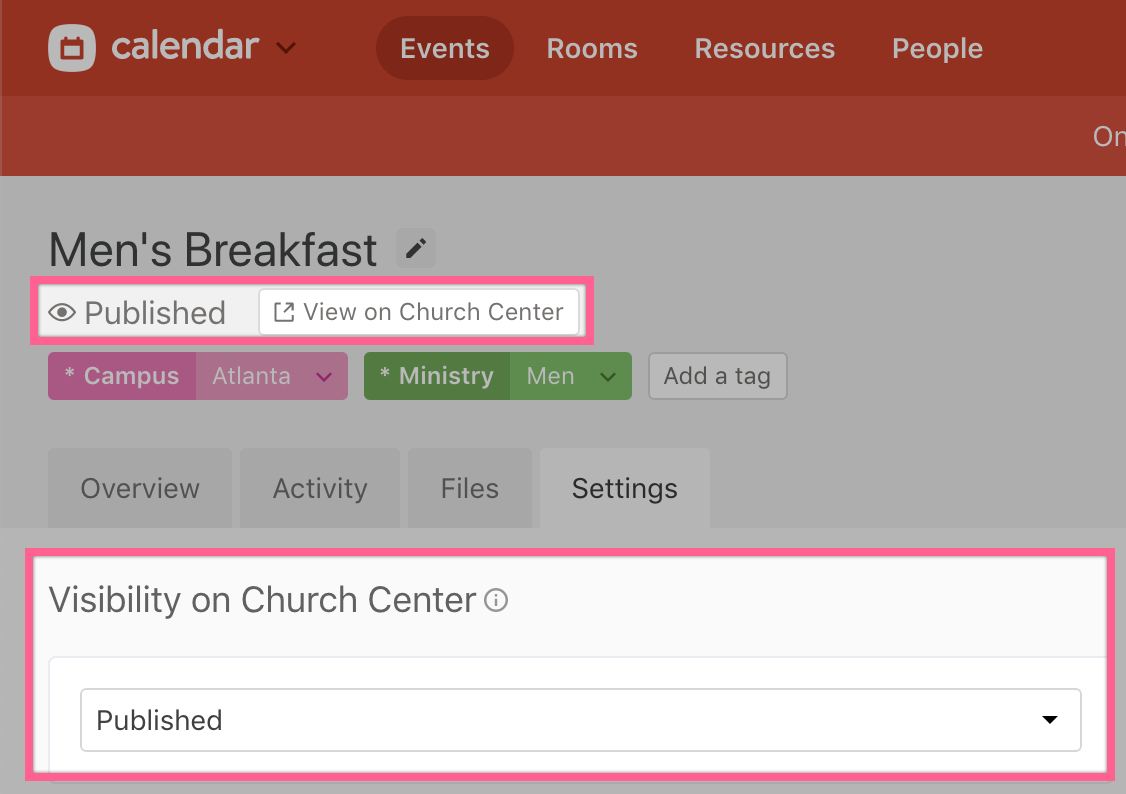Image resolution: width=1126 pixels, height=794 pixels.
Task: Click the eye icon next to Published
Action: (63, 313)
